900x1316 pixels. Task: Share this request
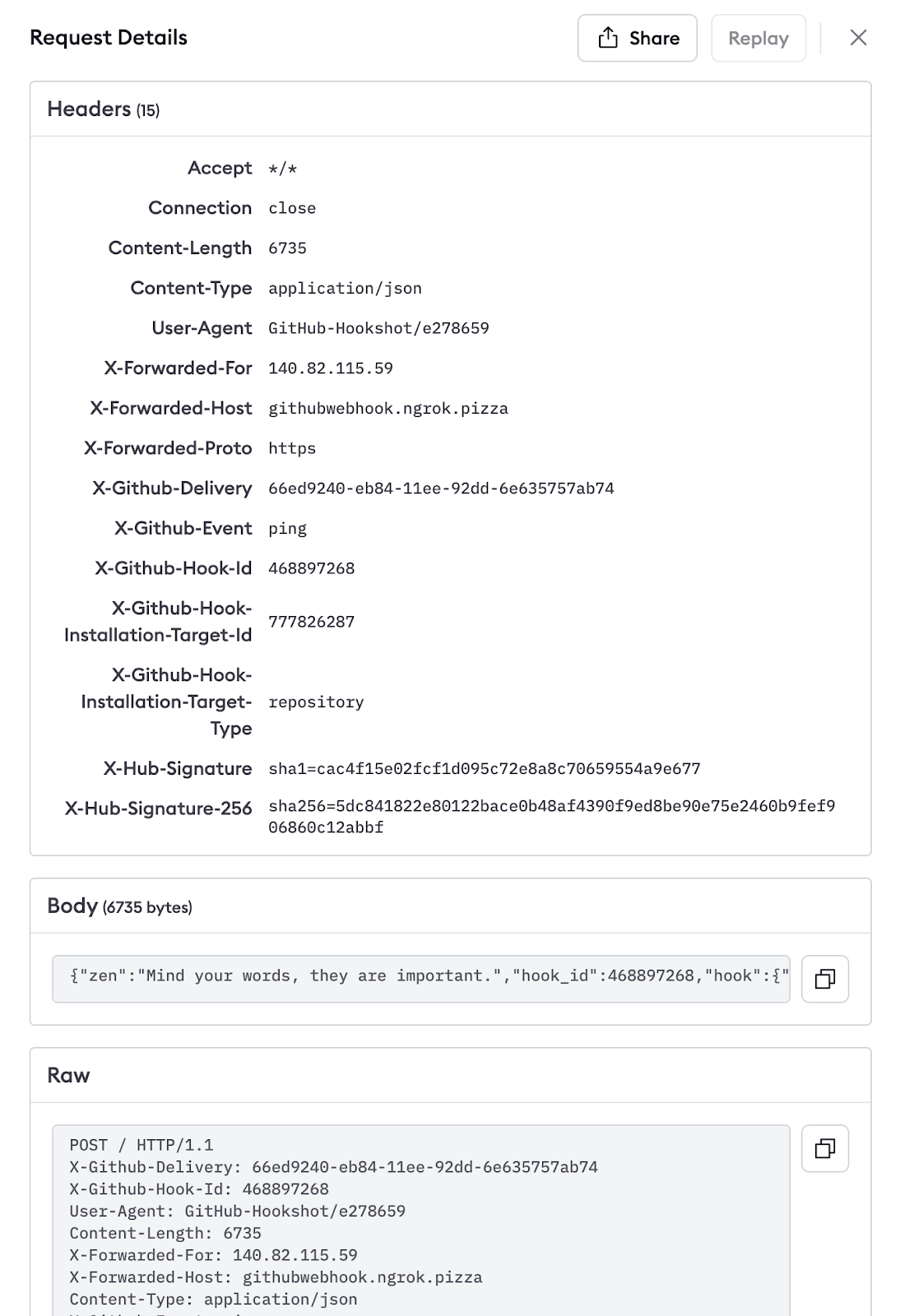pyautogui.click(x=638, y=38)
